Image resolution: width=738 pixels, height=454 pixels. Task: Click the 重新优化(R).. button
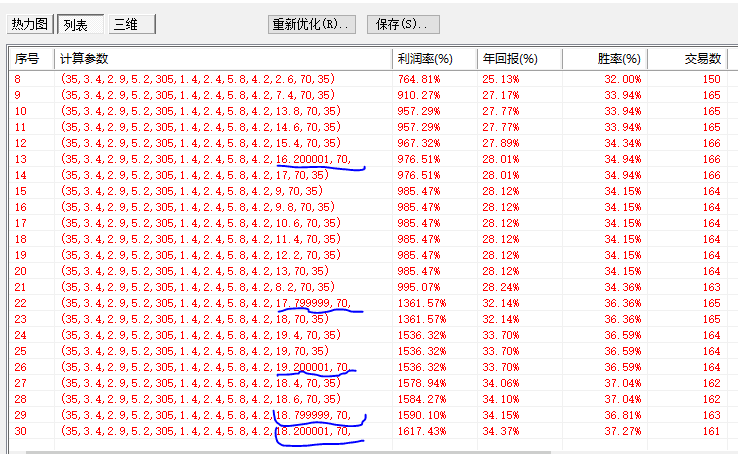pyautogui.click(x=312, y=24)
